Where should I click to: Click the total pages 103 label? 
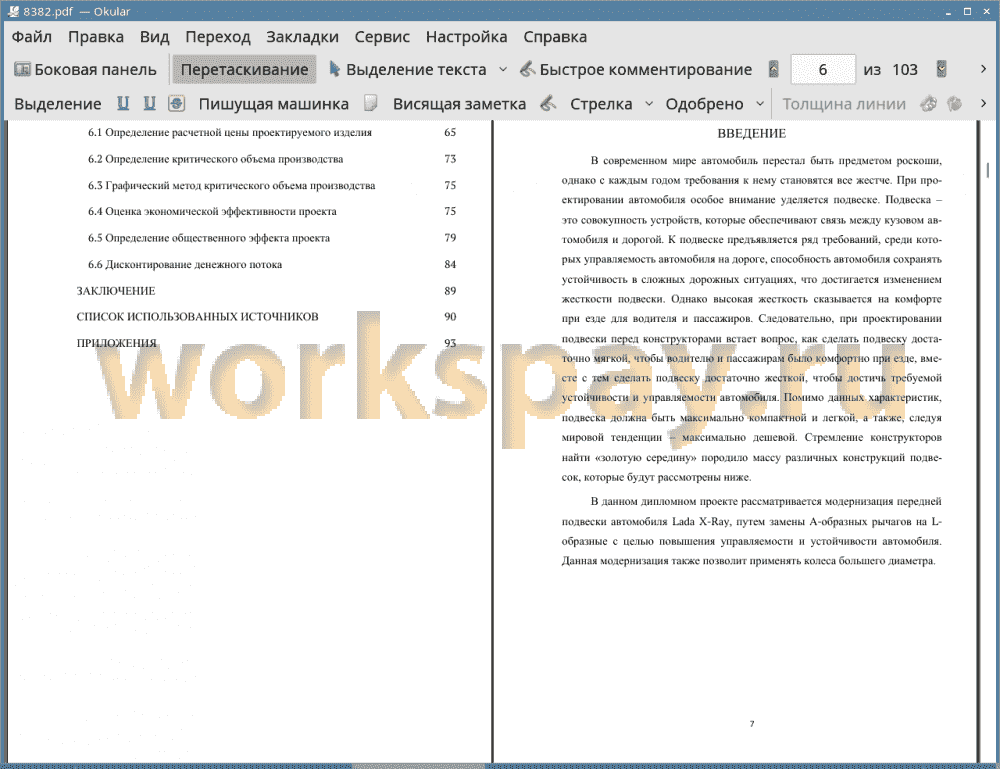904,70
